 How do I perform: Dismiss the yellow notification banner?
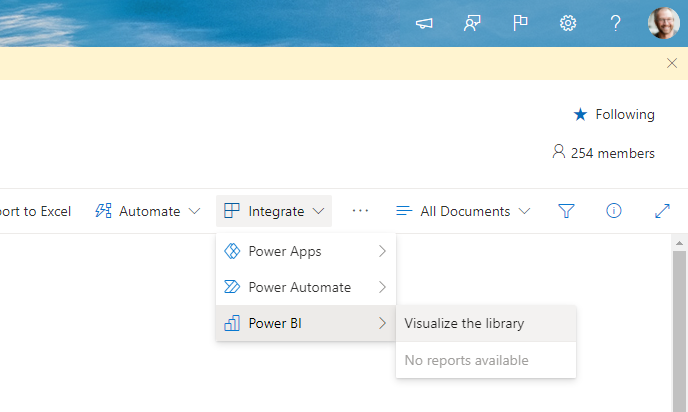[x=672, y=63]
